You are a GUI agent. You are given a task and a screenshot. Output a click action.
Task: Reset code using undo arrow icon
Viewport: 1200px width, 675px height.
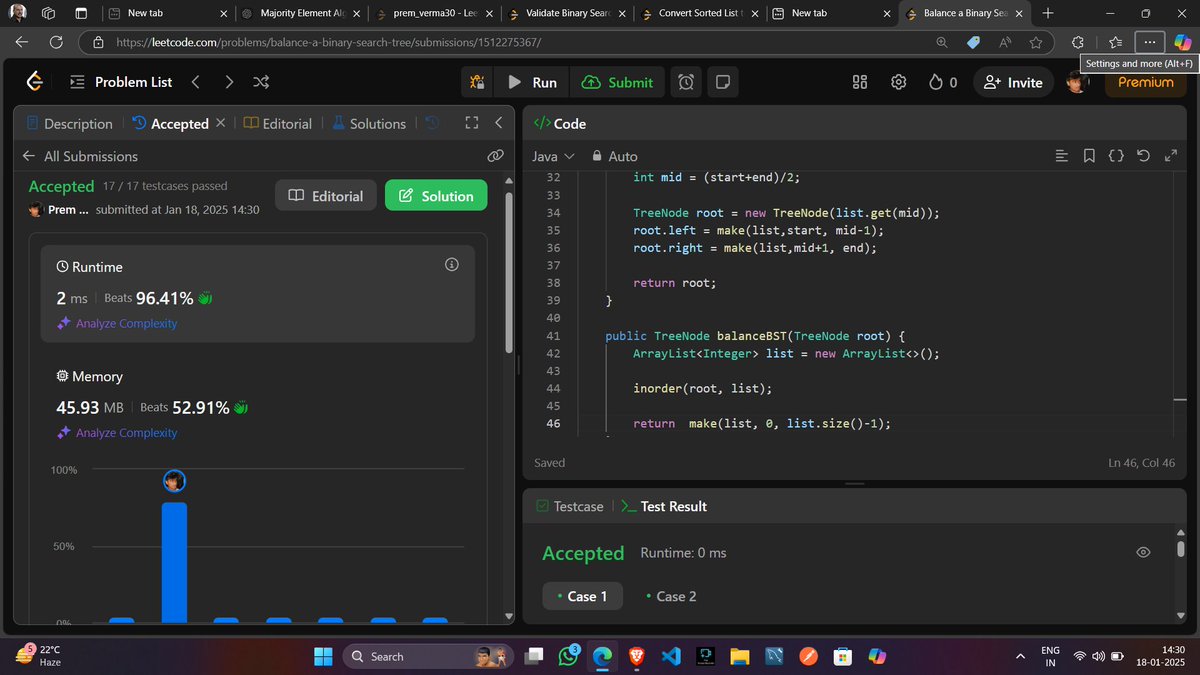pyautogui.click(x=1144, y=156)
